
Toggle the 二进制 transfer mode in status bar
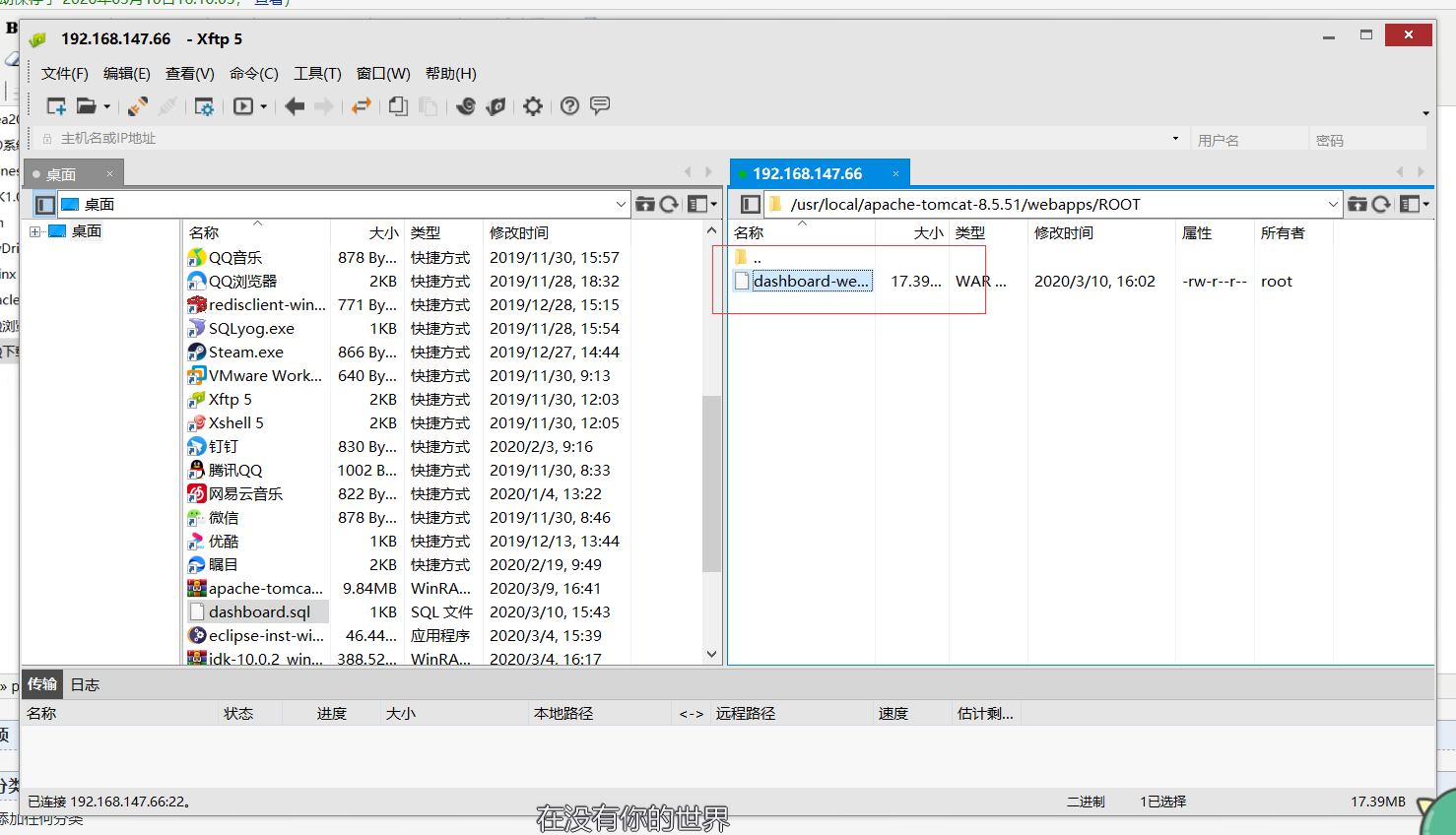click(x=1085, y=802)
